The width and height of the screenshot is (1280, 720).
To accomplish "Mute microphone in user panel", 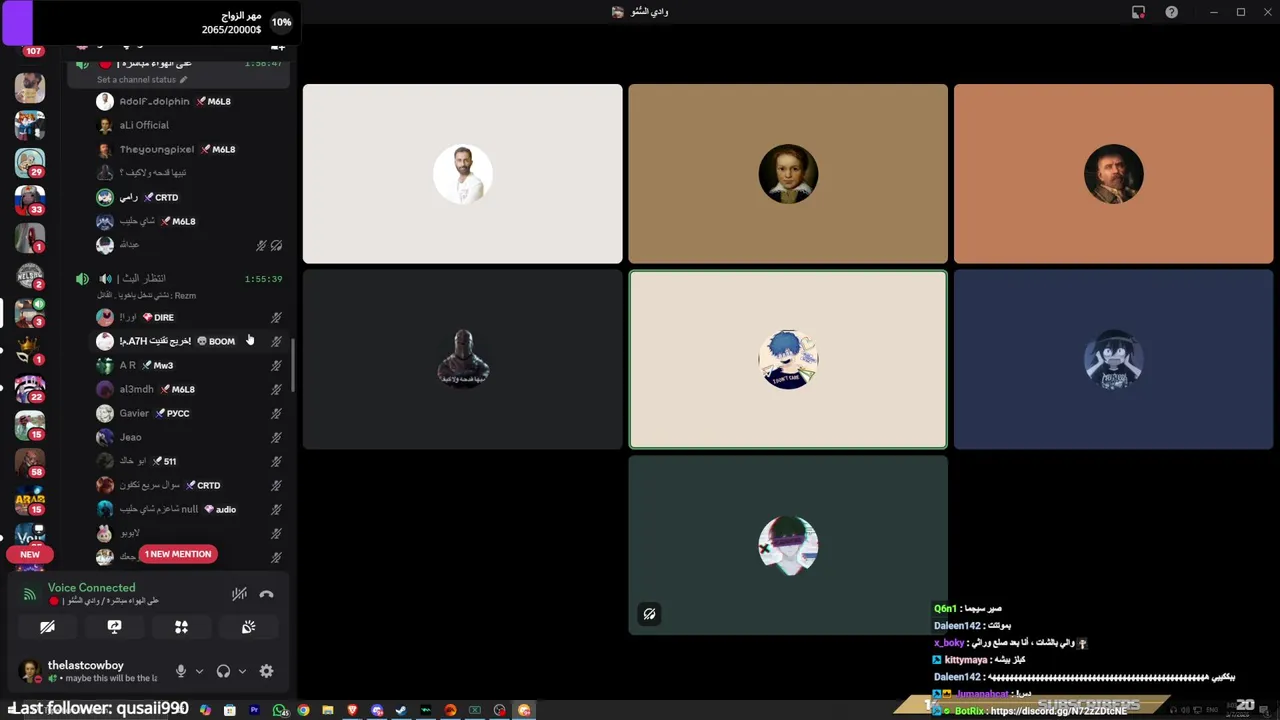I will click(181, 671).
